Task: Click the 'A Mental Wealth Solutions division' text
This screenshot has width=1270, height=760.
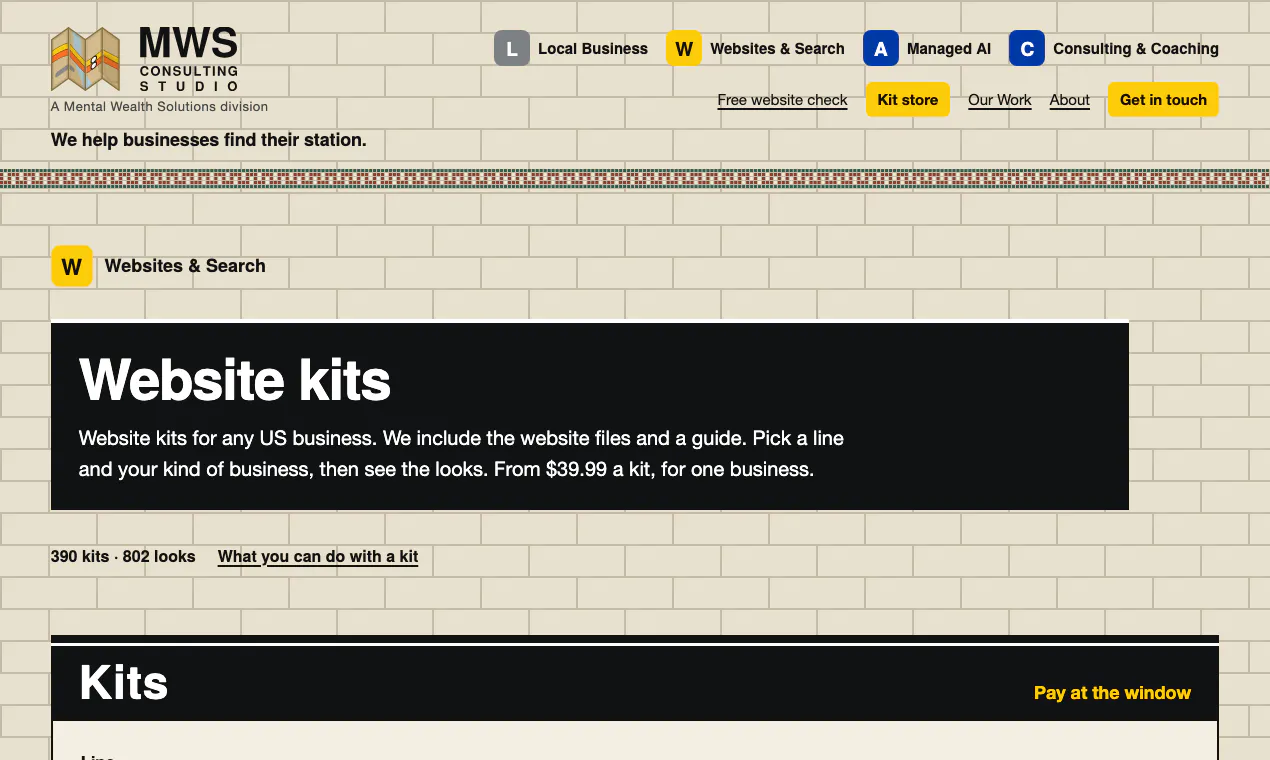Action: click(x=159, y=107)
